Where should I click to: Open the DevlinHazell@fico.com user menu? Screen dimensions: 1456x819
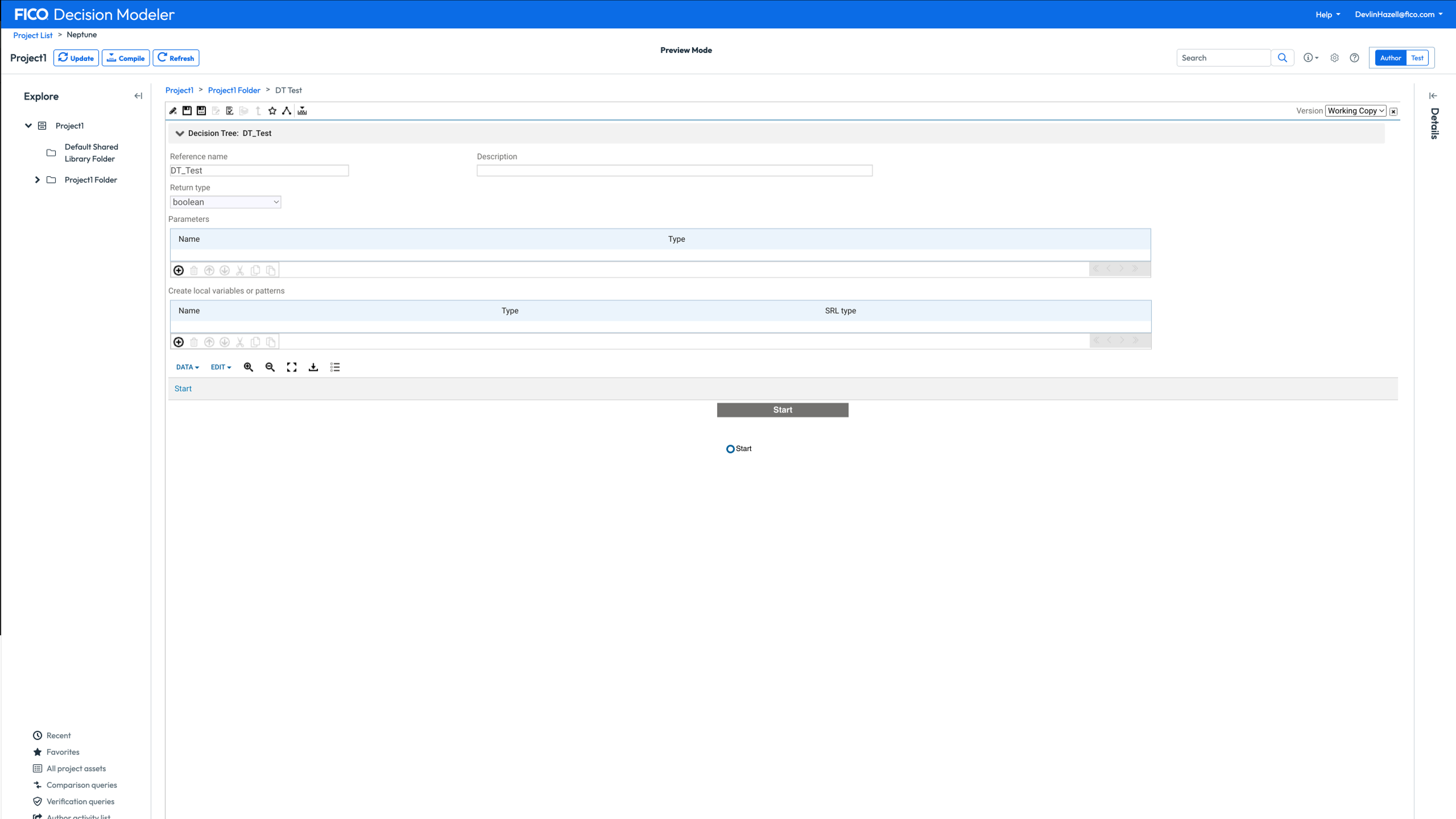pos(1399,15)
